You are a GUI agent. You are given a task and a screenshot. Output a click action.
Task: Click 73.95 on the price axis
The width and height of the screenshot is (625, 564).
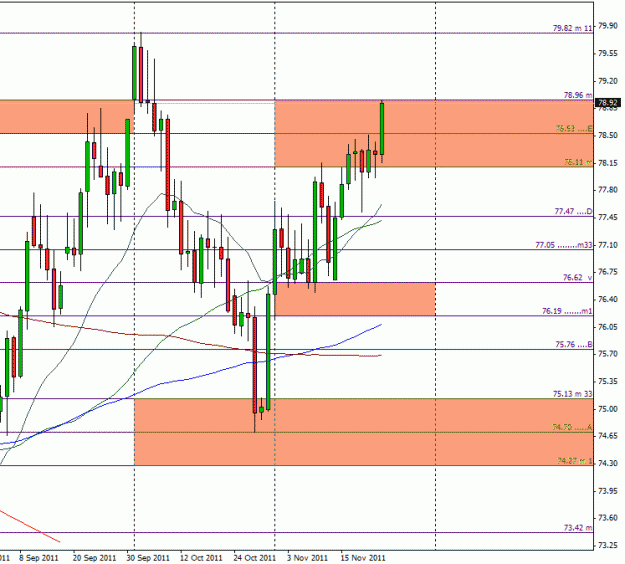(x=608, y=491)
